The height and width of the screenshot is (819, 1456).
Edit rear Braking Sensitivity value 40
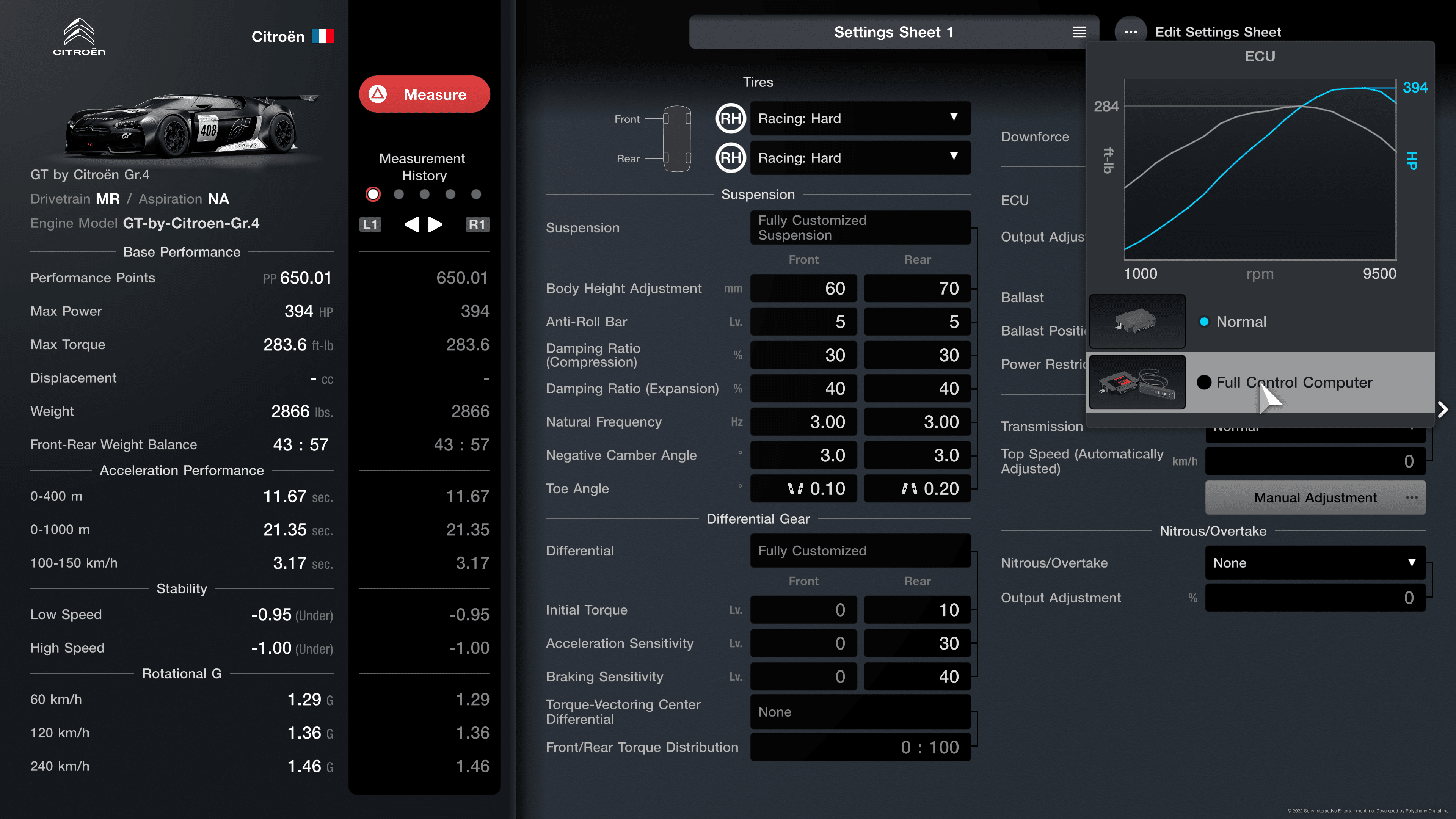tap(917, 676)
